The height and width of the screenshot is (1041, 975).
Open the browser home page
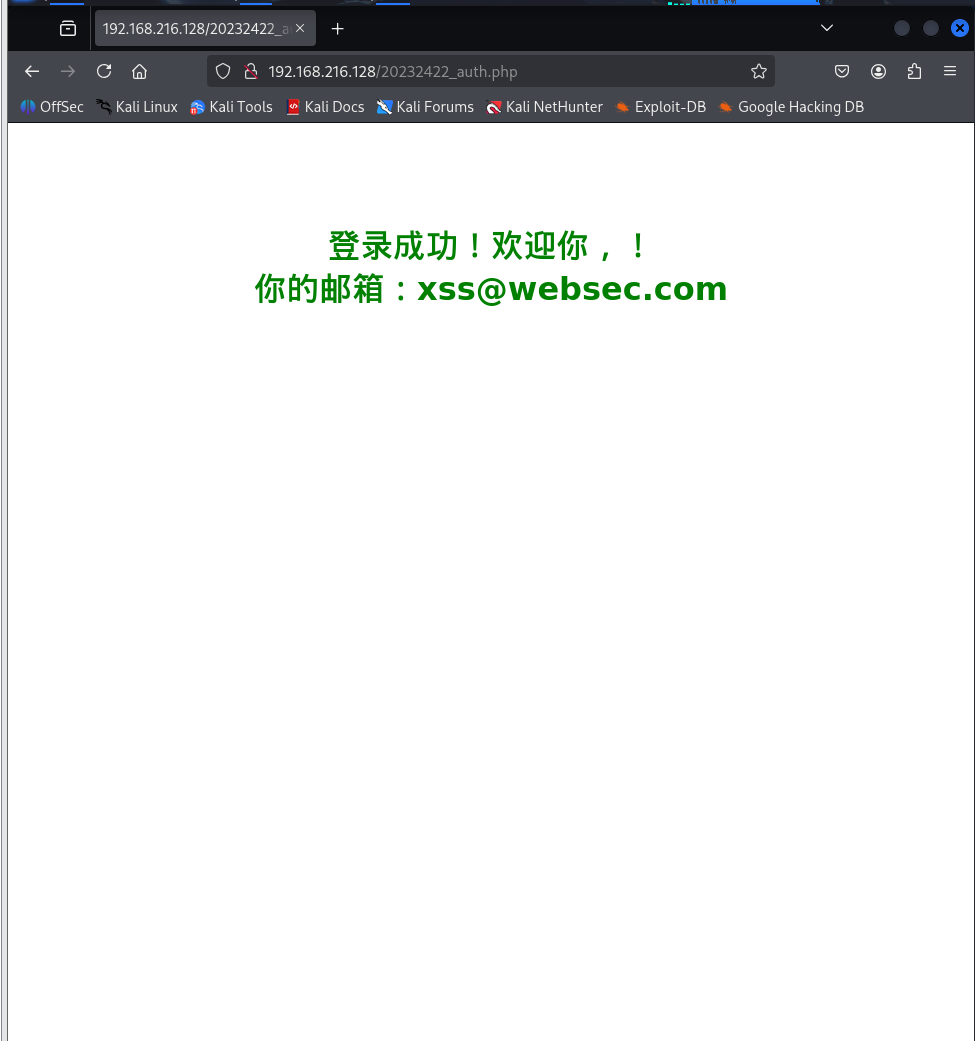[x=139, y=72]
